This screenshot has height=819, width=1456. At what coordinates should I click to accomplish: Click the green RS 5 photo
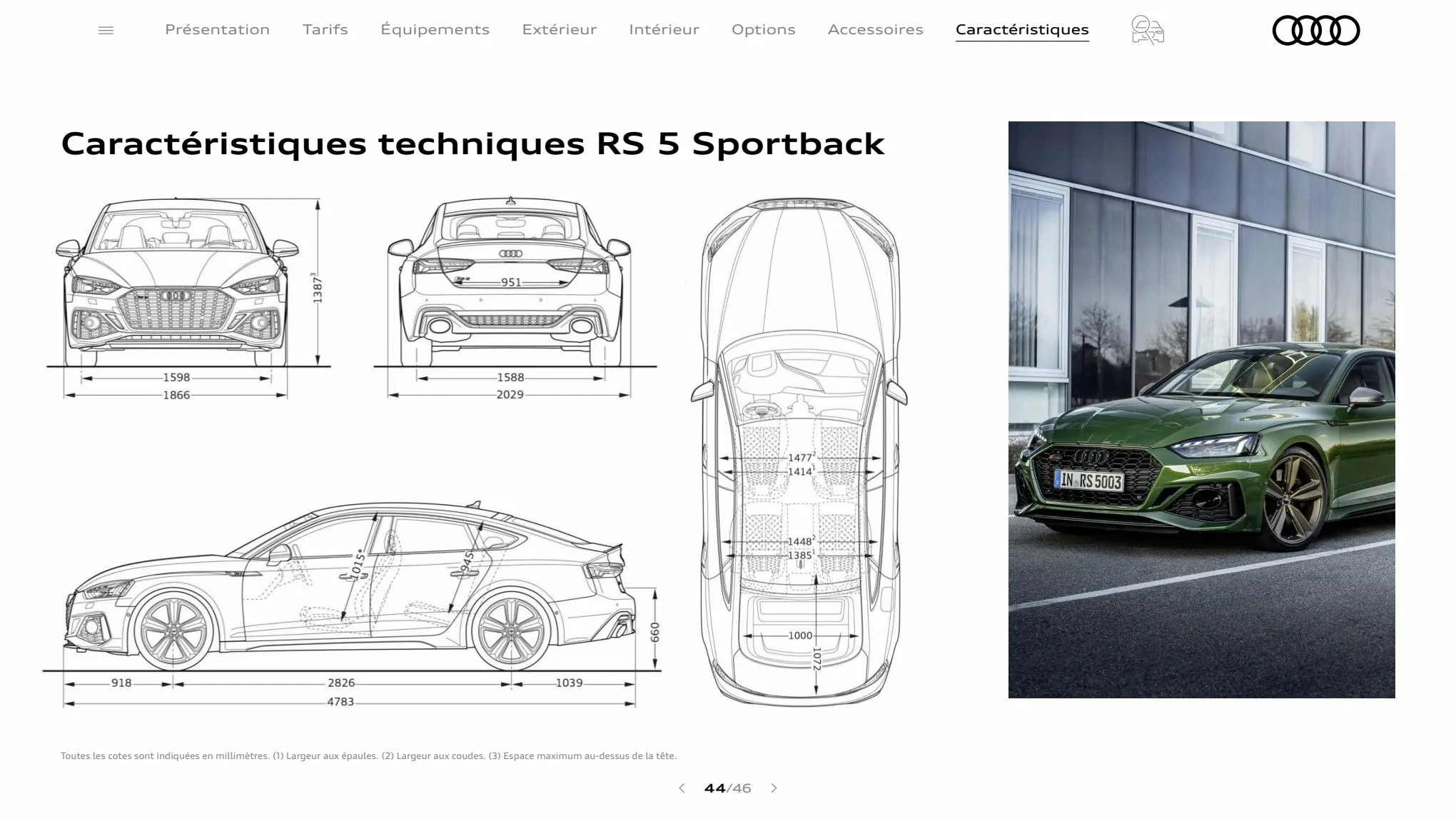coord(1201,410)
